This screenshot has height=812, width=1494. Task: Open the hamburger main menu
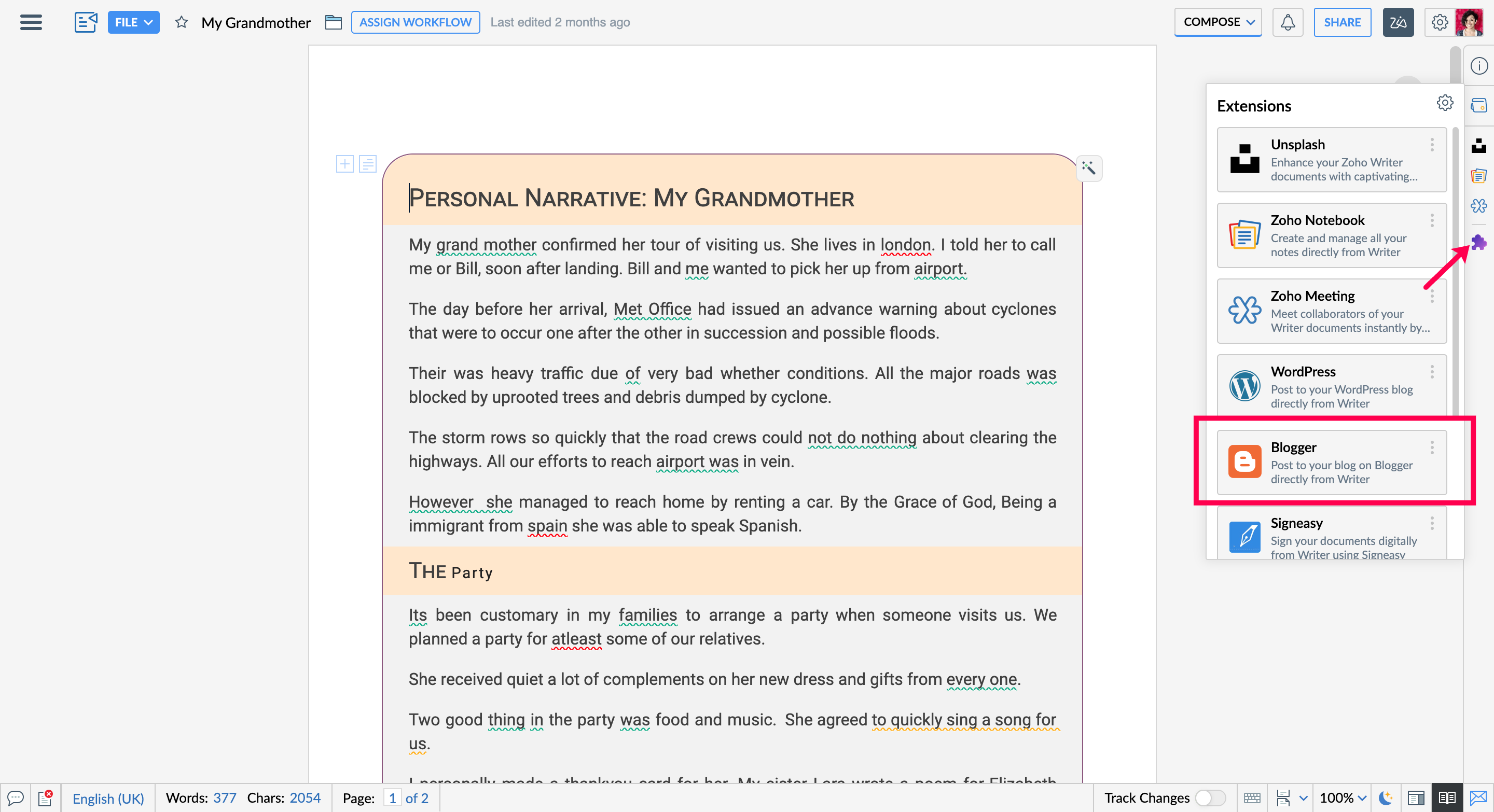31,22
